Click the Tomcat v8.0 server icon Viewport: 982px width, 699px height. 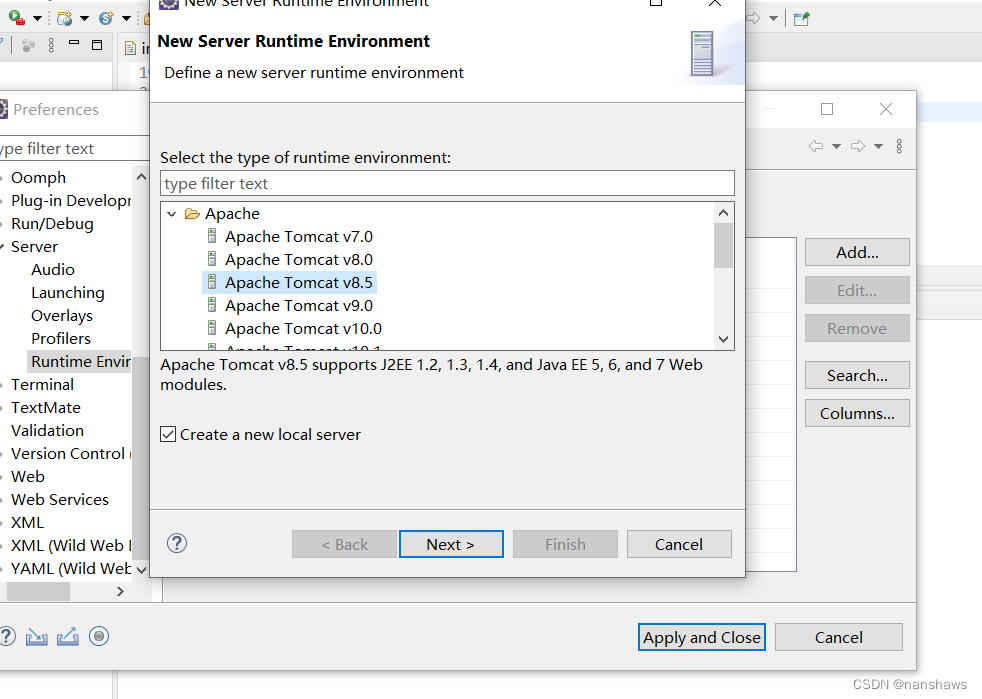click(x=212, y=259)
